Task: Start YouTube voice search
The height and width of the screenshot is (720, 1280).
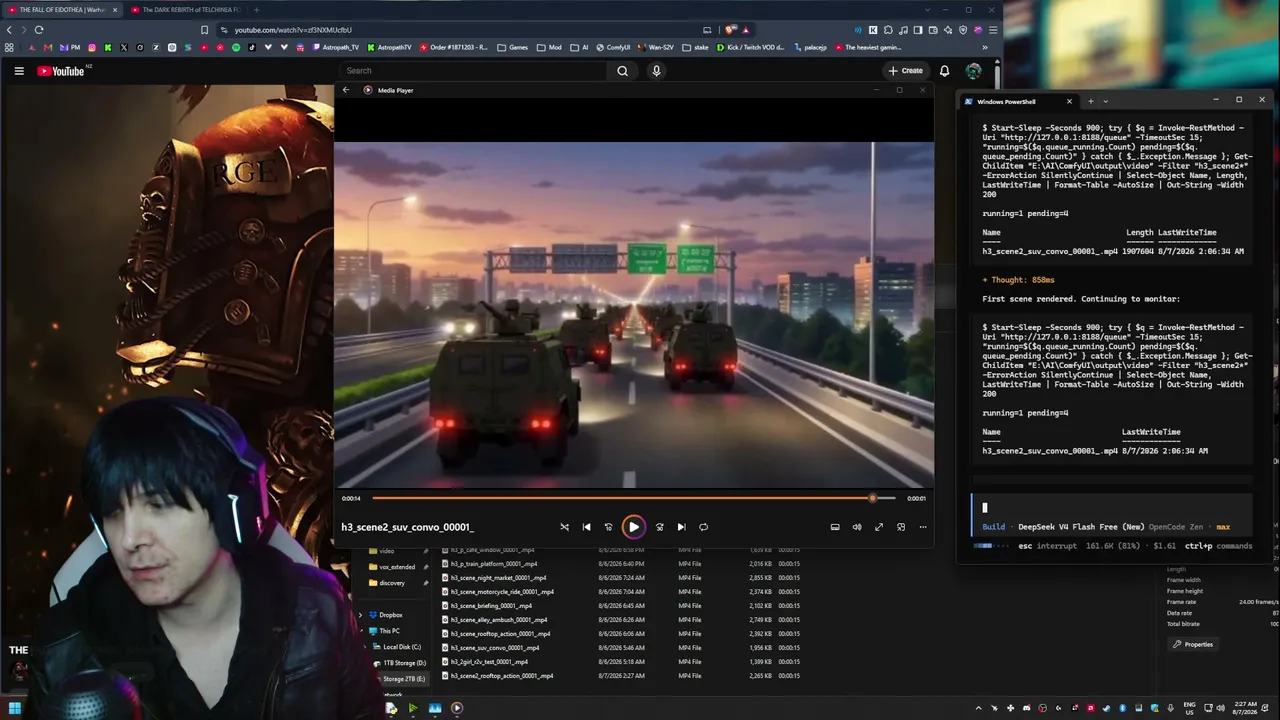Action: tap(656, 71)
